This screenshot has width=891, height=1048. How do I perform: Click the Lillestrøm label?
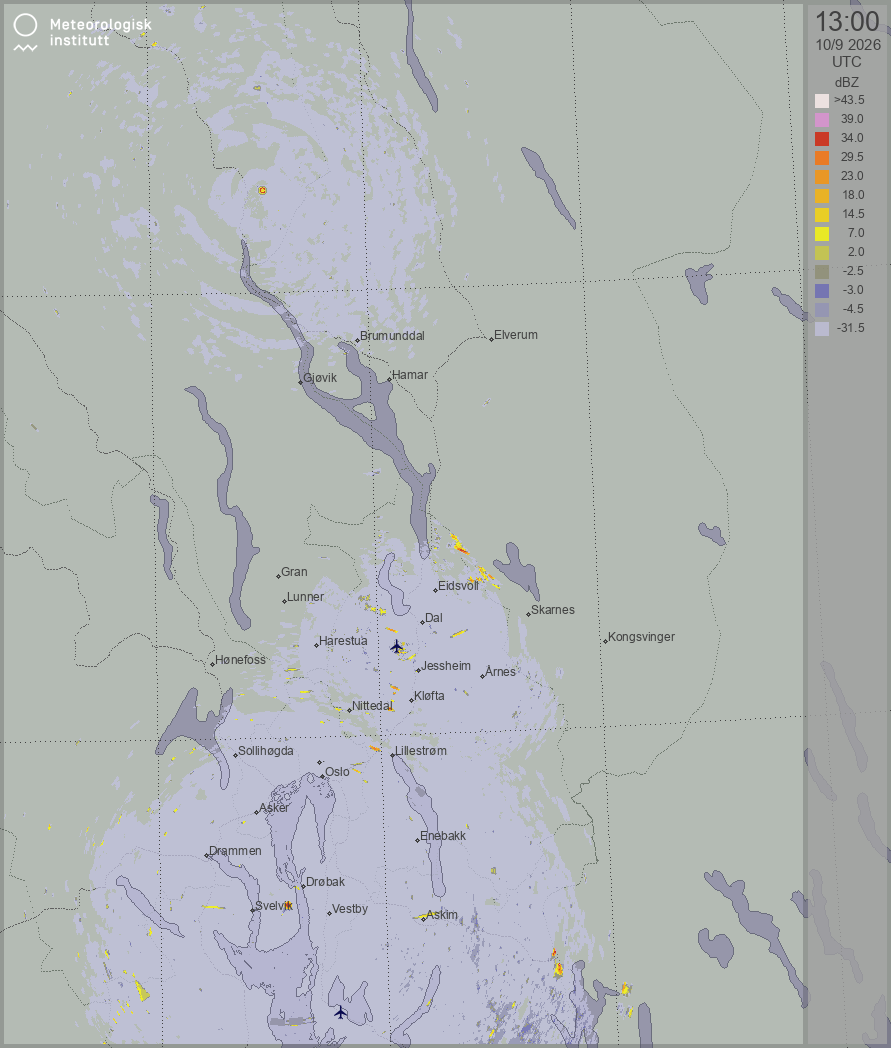[420, 751]
